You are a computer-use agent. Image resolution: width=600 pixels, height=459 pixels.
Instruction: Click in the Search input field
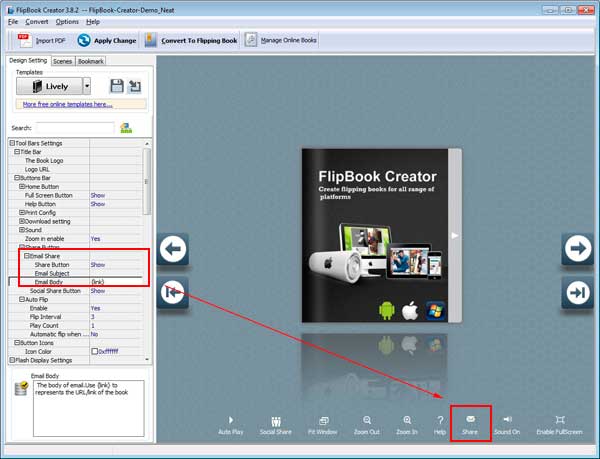[75, 128]
